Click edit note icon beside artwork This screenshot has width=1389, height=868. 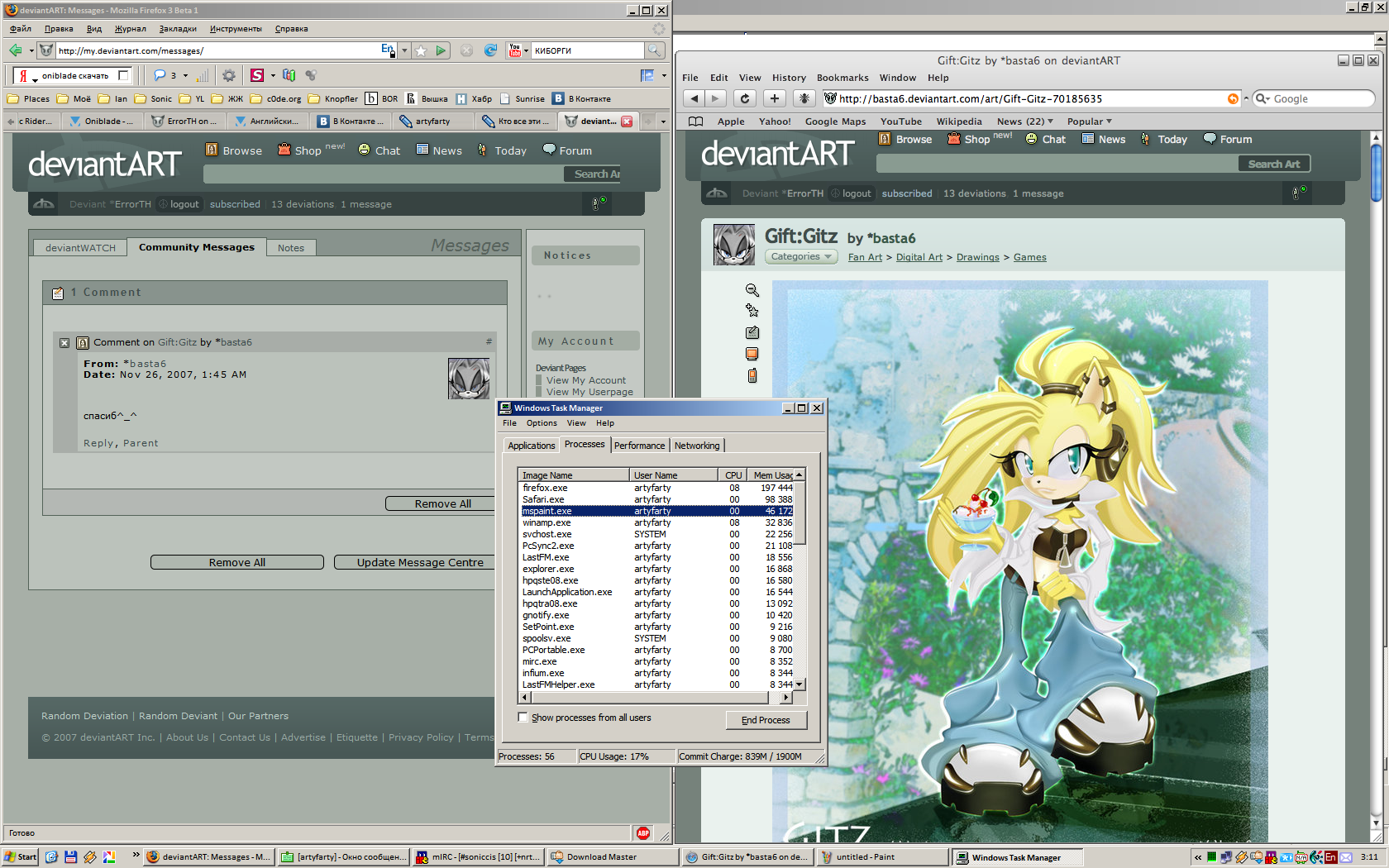click(x=752, y=332)
